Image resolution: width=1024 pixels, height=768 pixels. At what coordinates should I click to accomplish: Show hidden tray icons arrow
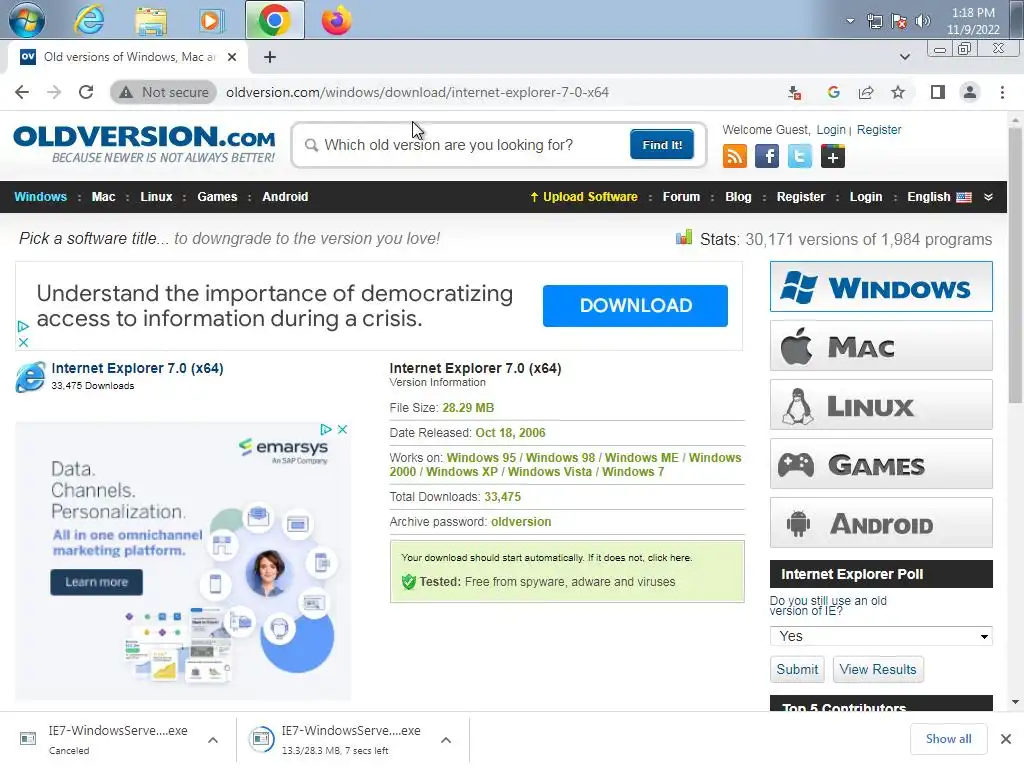tap(850, 21)
